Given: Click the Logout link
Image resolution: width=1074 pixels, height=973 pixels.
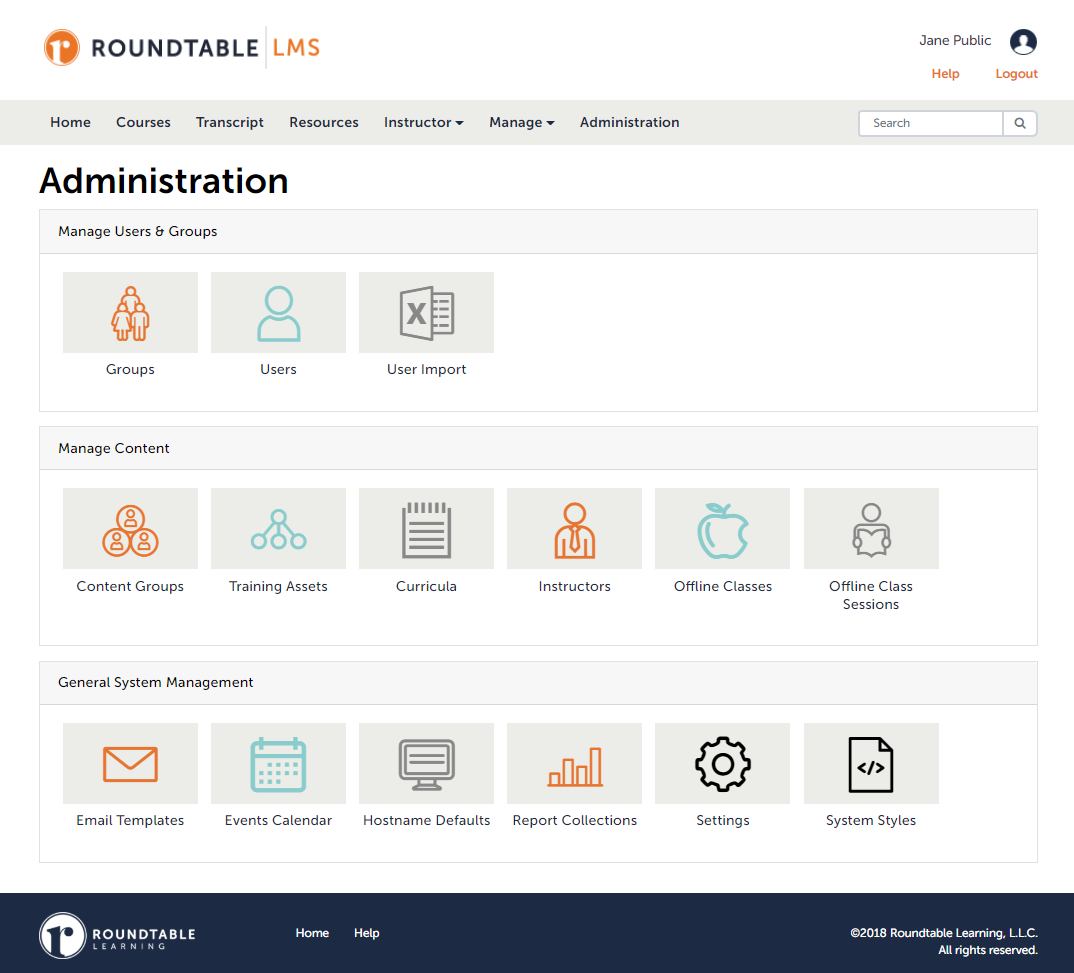Looking at the screenshot, I should click(x=1016, y=73).
